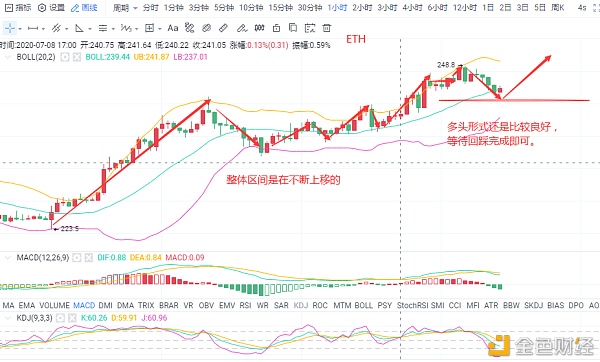The height and width of the screenshot is (362, 600).
Task: Expand the parallel channel tool options arrow
Action: tap(67, 29)
